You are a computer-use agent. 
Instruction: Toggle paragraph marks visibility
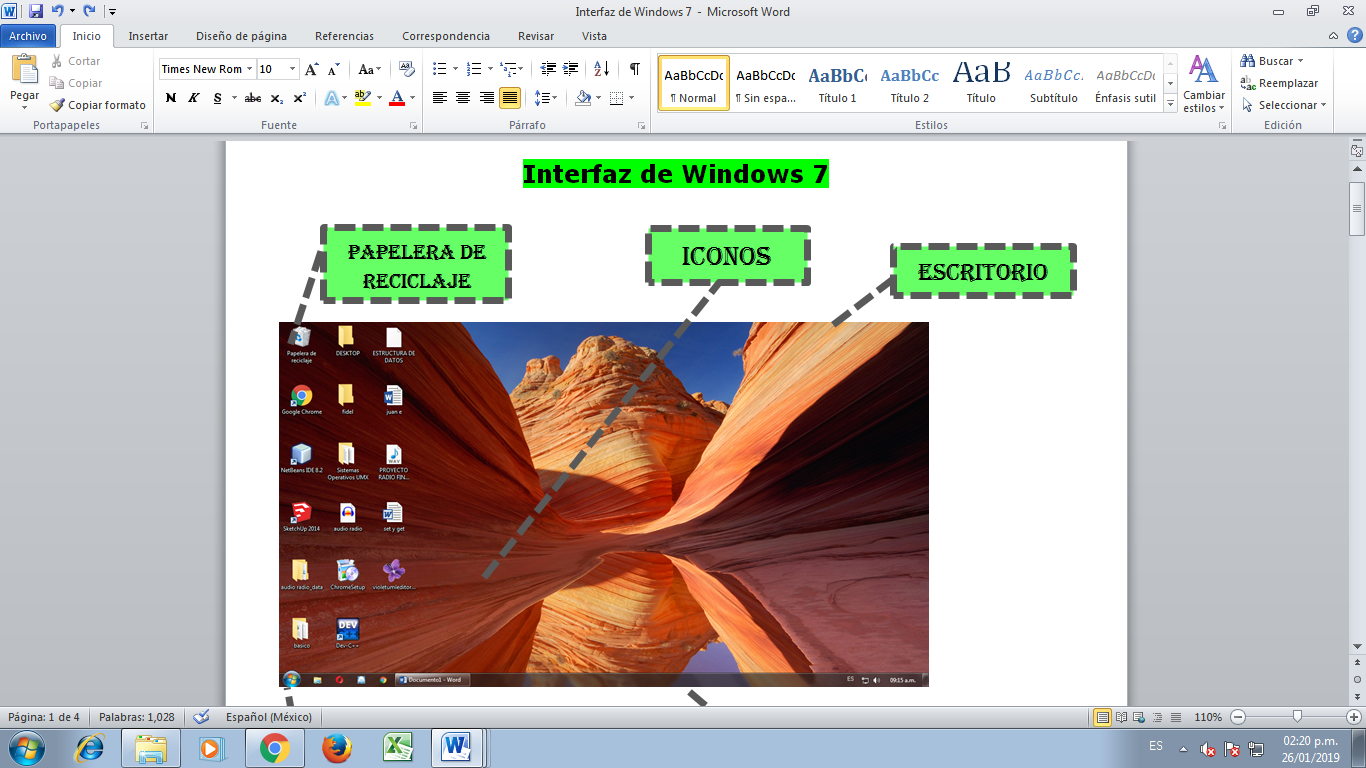634,70
